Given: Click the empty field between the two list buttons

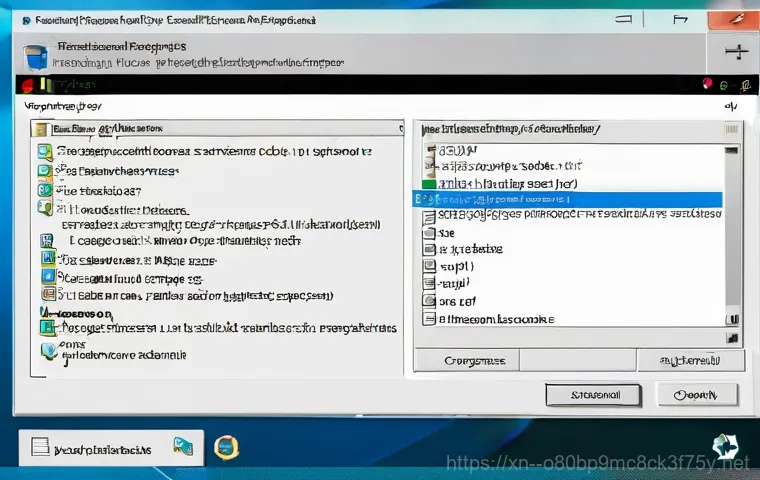Looking at the screenshot, I should [578, 361].
